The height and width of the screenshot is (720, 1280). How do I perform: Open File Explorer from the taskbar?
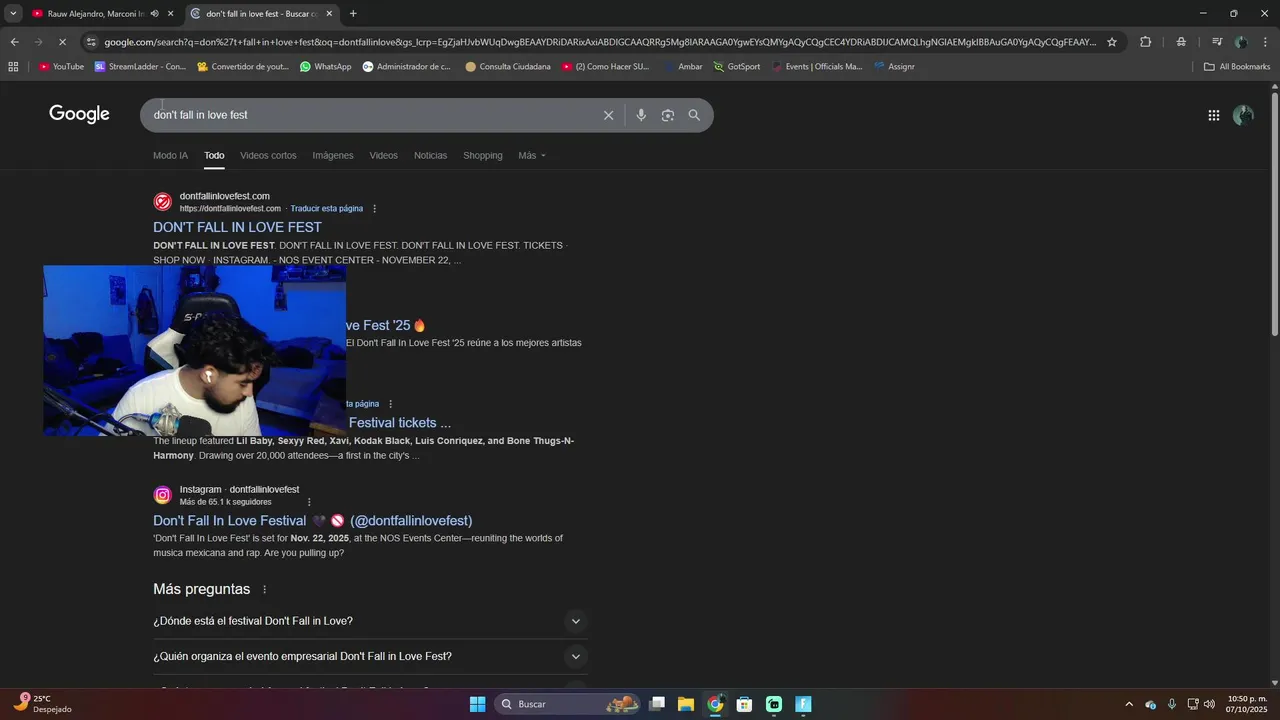pos(686,704)
